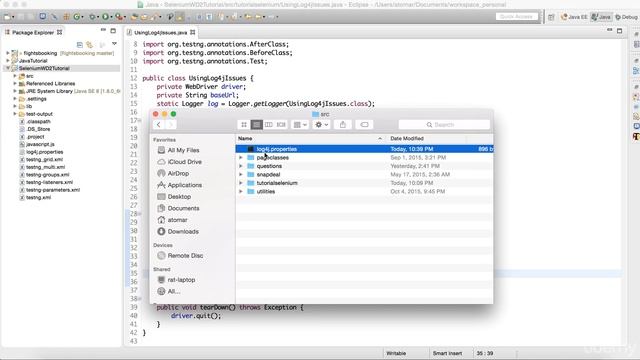The height and width of the screenshot is (360, 640).
Task: Click the New Java Class green icon
Action: point(76,17)
